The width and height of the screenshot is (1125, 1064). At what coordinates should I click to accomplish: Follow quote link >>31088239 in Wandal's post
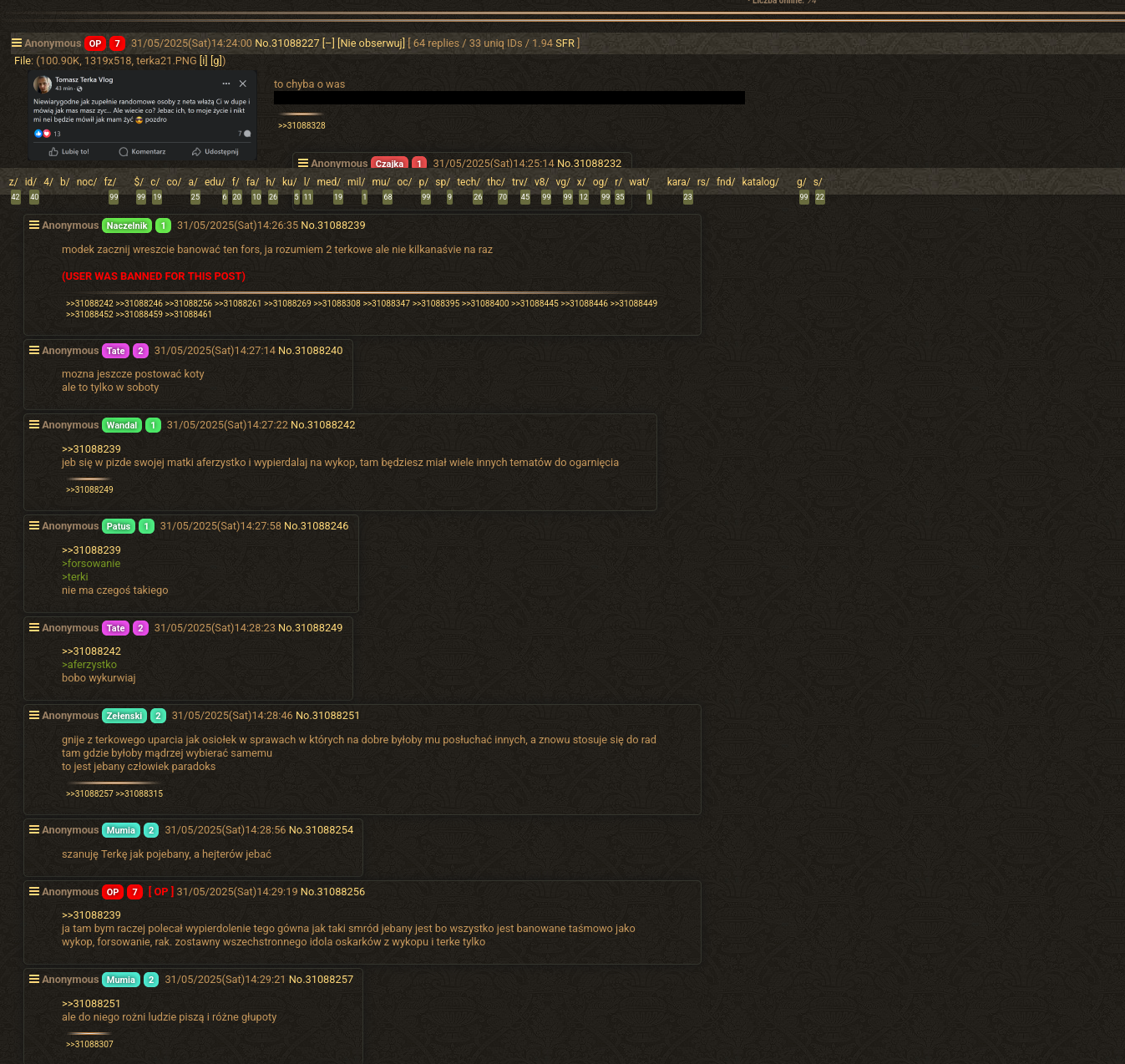[x=91, y=449]
